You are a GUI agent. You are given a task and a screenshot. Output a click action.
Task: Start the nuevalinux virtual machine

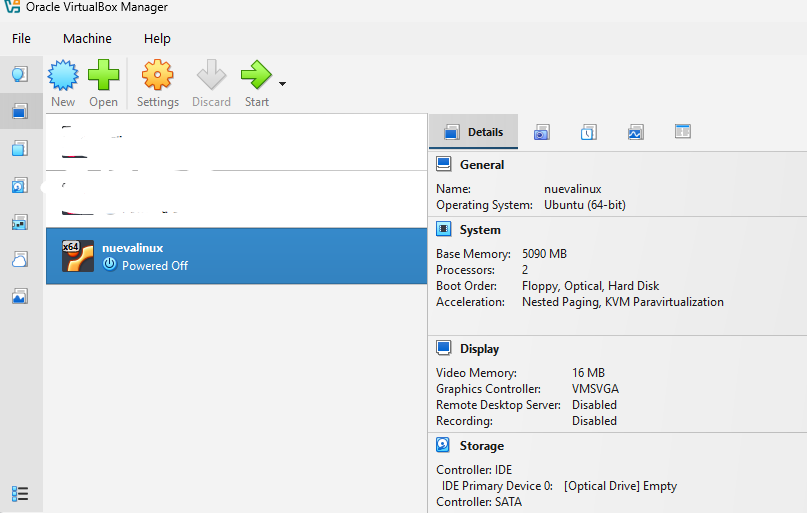[256, 84]
